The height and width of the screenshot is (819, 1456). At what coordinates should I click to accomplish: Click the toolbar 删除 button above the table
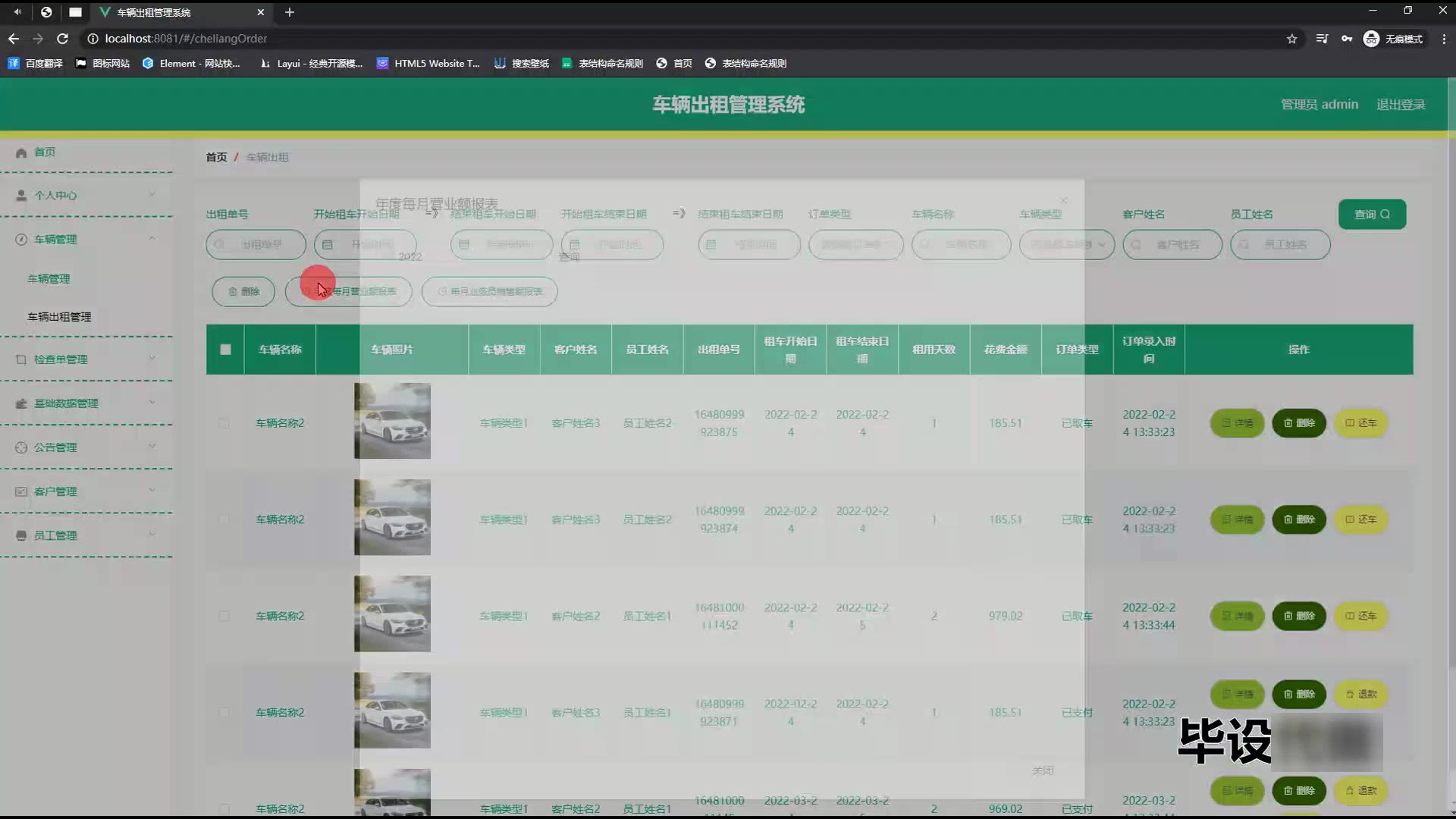[x=243, y=292]
